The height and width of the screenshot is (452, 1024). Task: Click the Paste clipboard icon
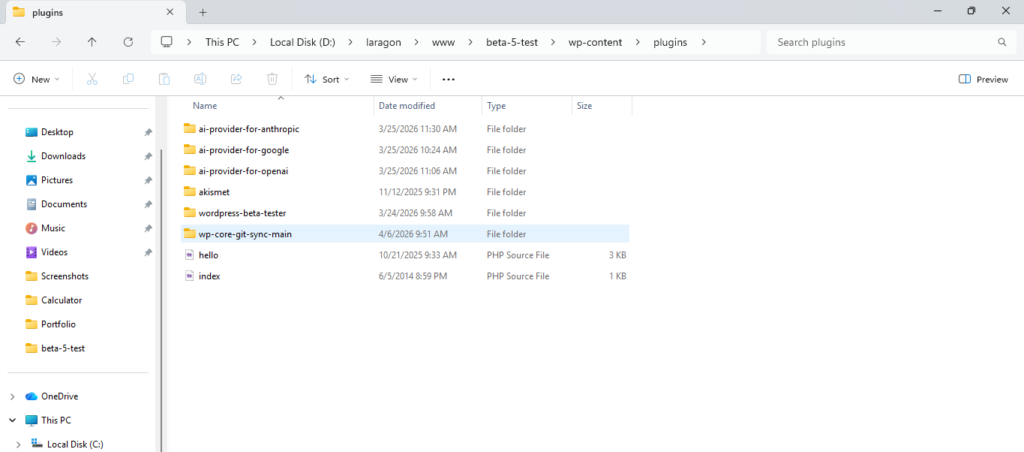(164, 79)
